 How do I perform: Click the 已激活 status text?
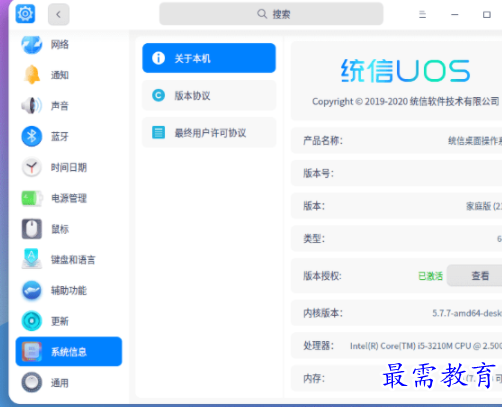(430, 276)
